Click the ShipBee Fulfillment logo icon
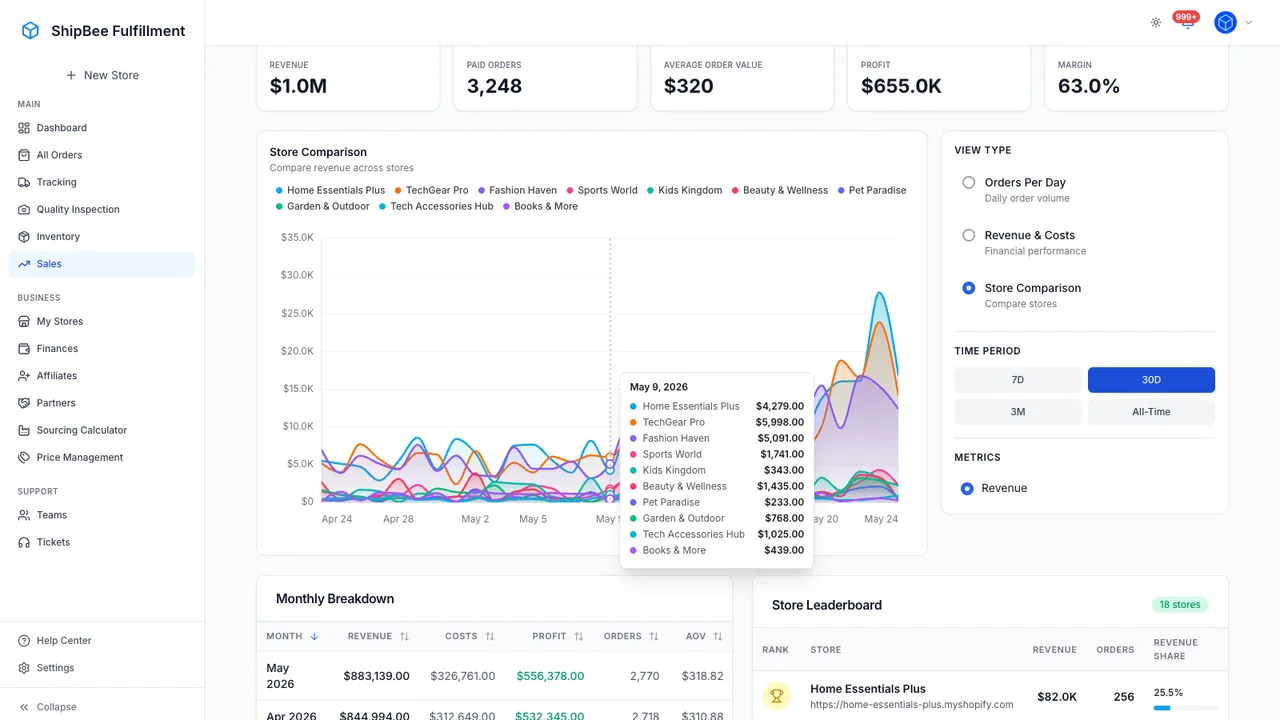The height and width of the screenshot is (720, 1280). [x=31, y=31]
